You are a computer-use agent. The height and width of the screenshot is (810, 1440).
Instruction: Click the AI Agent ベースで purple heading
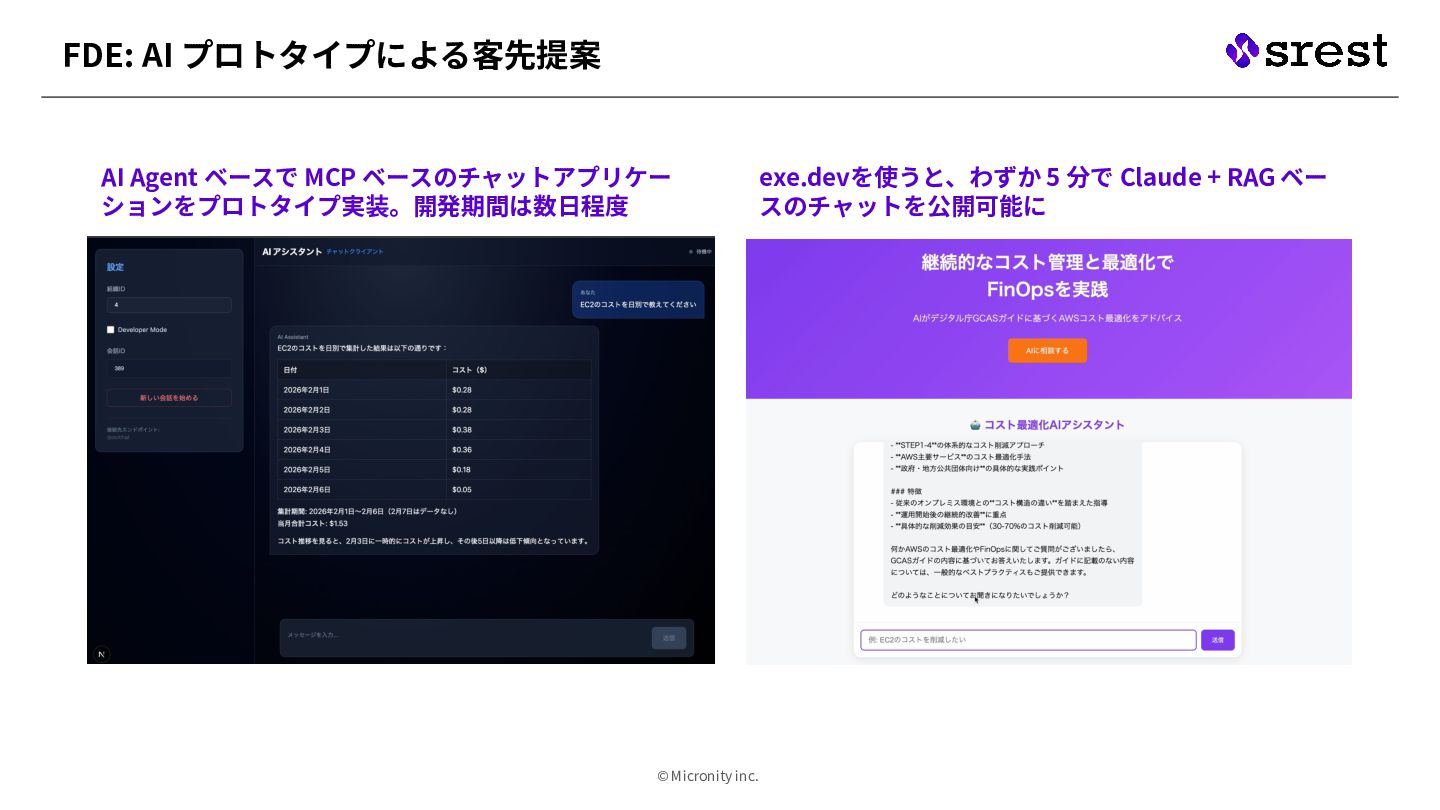[386, 191]
